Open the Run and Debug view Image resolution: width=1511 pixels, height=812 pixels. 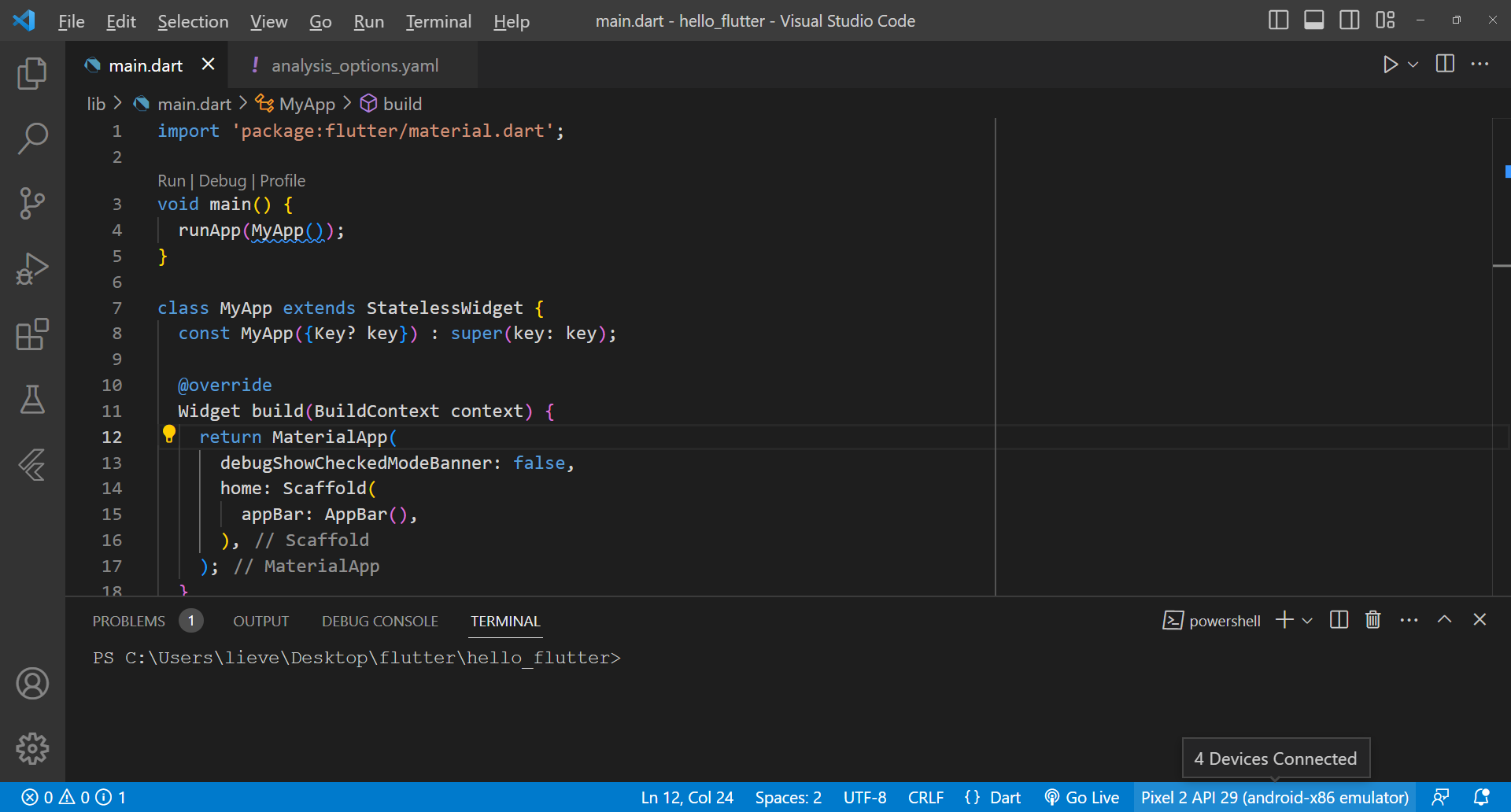click(32, 268)
